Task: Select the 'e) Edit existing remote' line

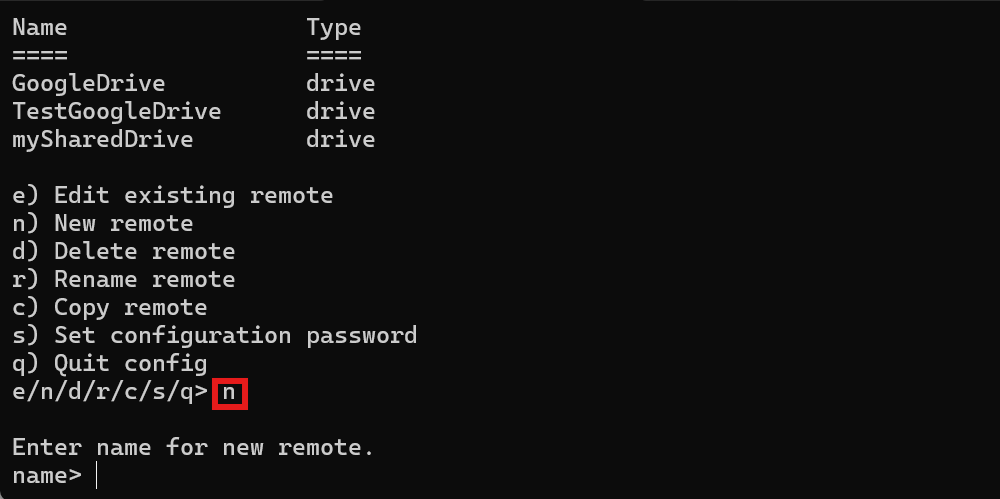Action: point(172,195)
